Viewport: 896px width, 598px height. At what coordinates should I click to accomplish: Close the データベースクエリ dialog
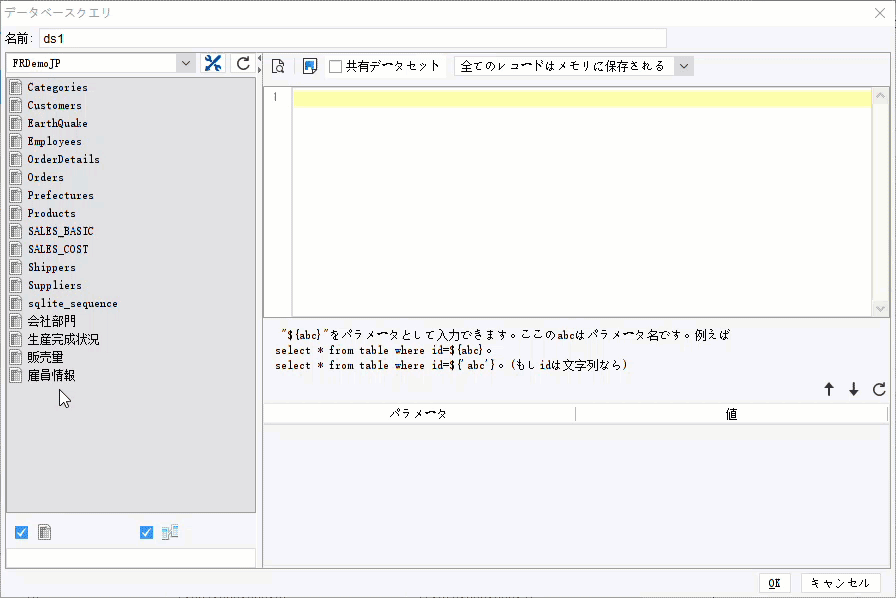click(x=880, y=13)
